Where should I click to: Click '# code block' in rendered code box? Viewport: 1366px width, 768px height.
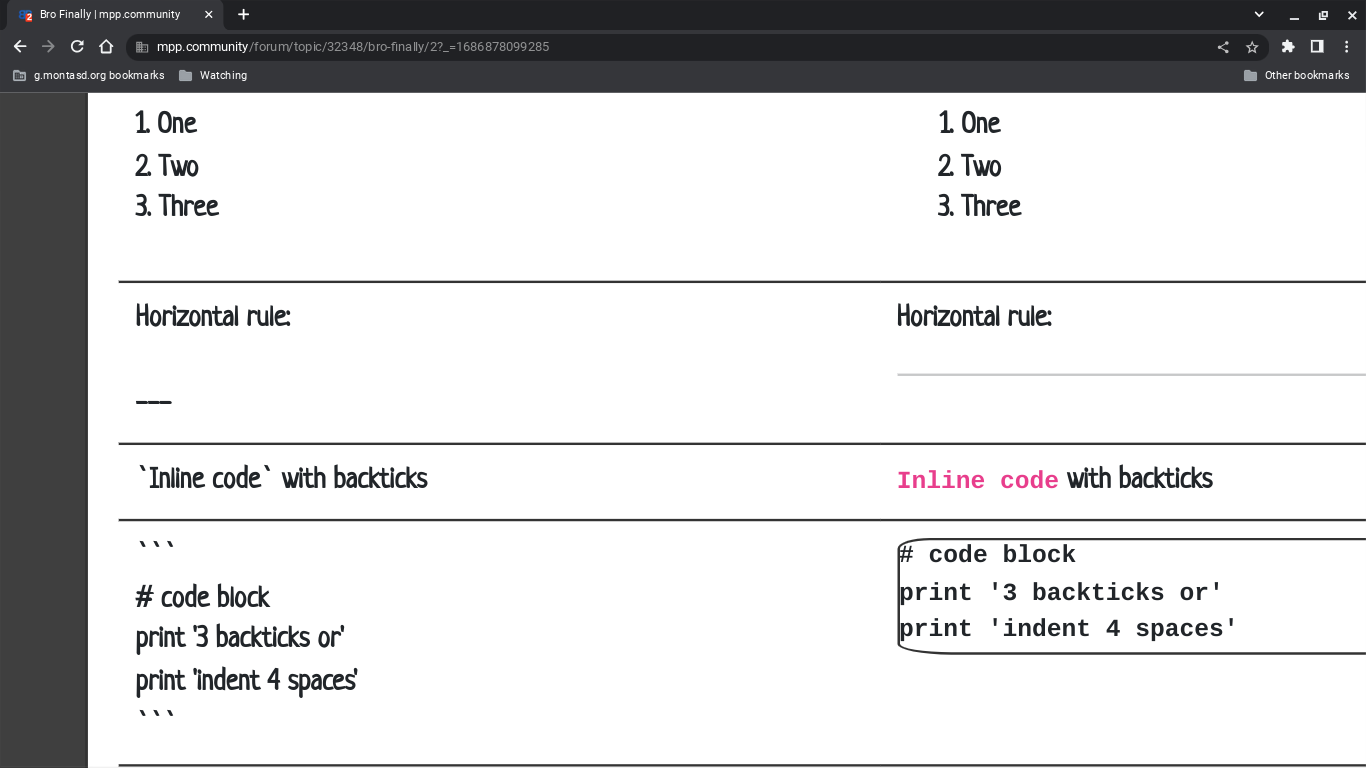point(987,555)
